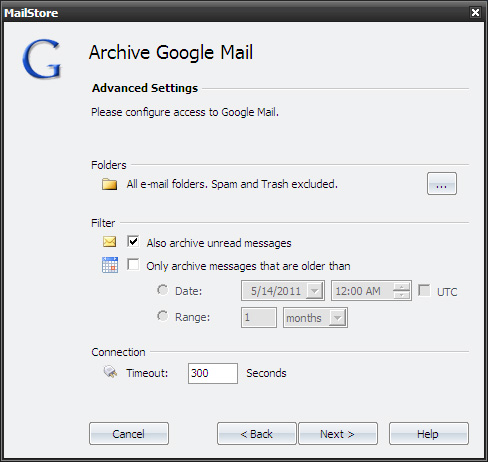This screenshot has width=488, height=462.
Task: Click the calendar icon next to older-than filter
Action: coord(110,265)
